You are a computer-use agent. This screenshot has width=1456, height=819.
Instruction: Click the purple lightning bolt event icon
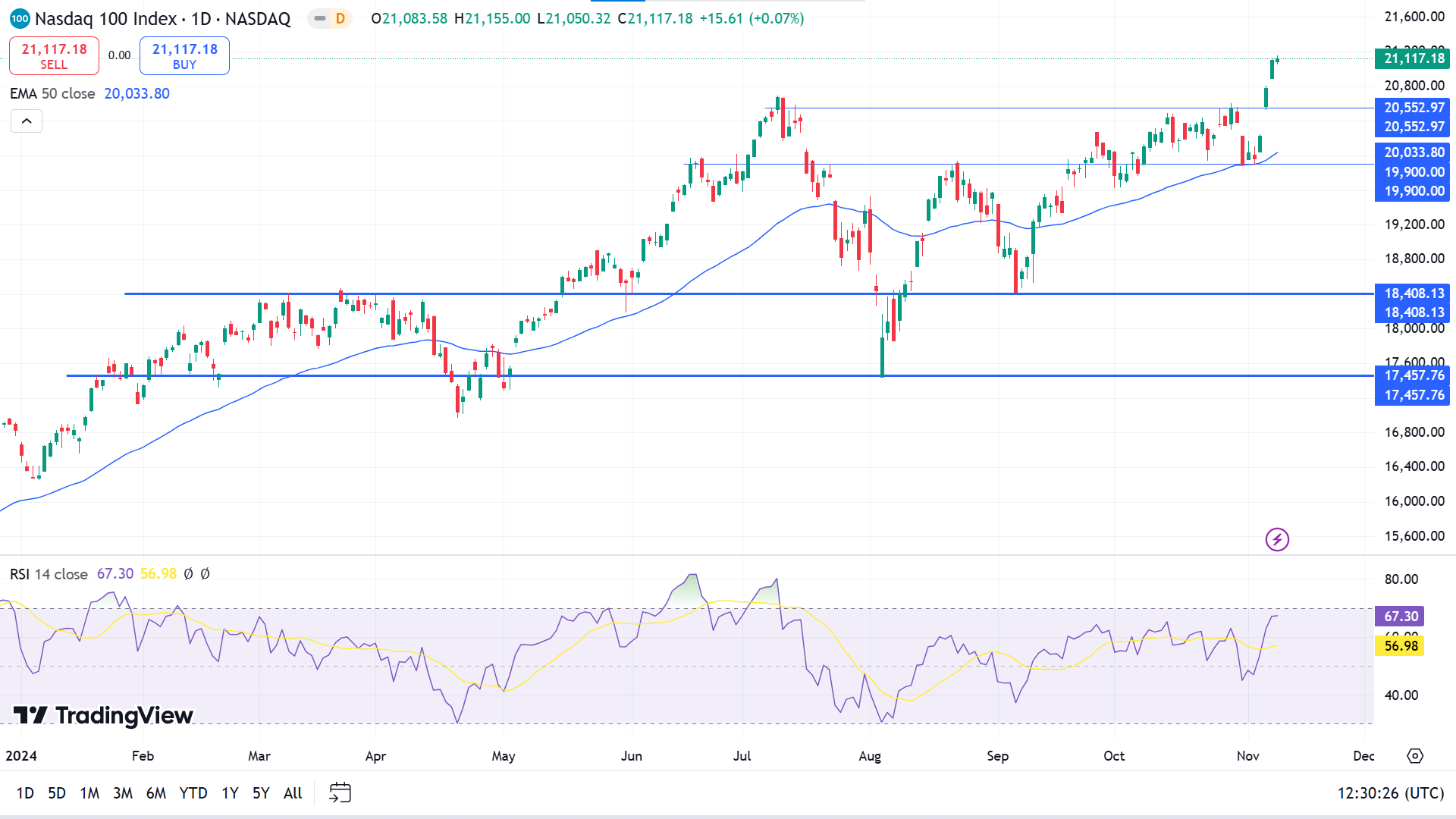click(1277, 539)
